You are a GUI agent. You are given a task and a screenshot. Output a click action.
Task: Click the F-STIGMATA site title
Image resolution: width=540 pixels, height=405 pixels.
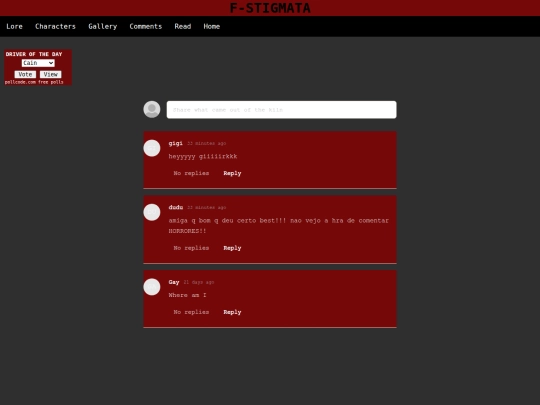pyautogui.click(x=270, y=8)
